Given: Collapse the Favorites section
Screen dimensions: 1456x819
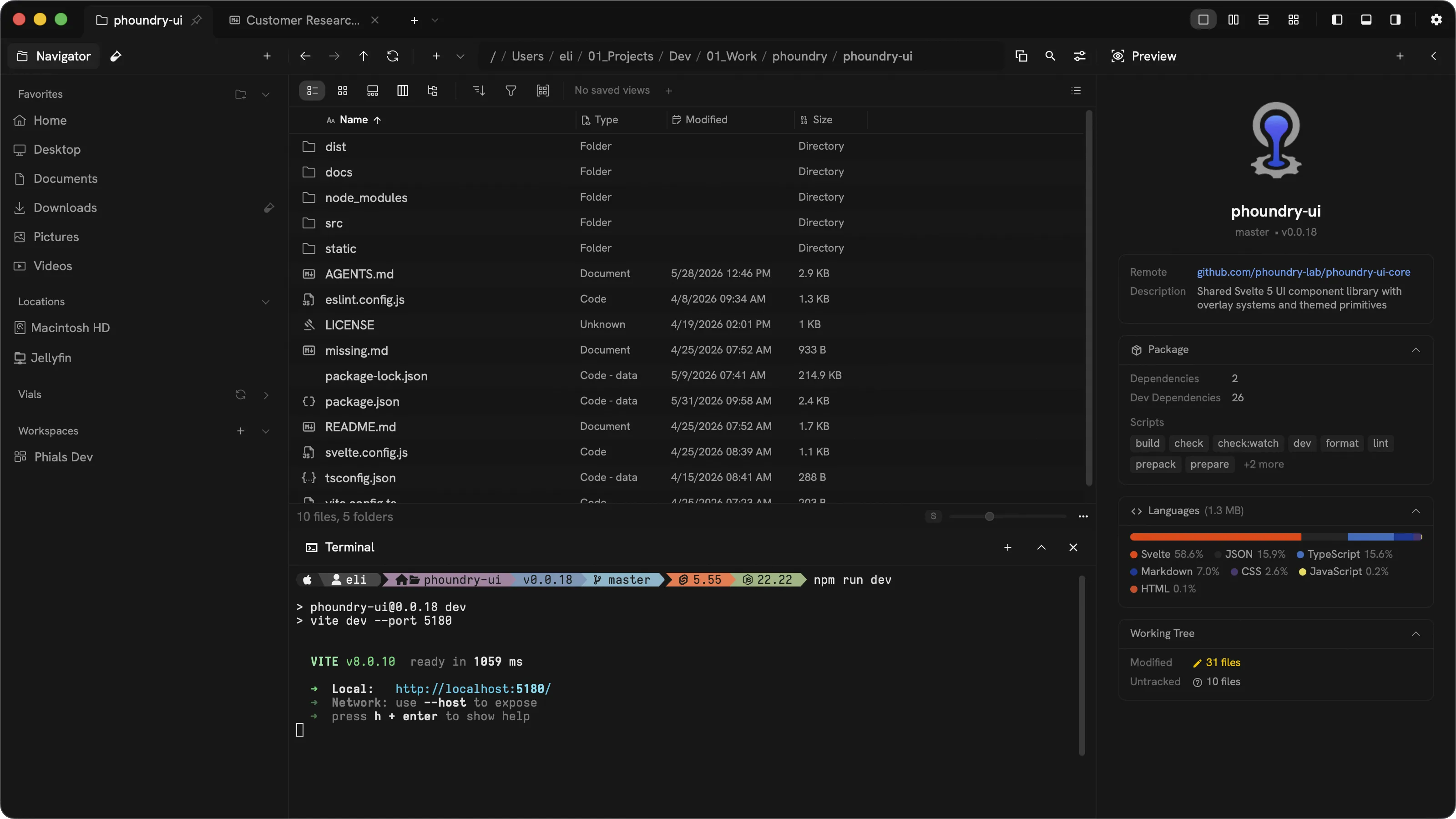Looking at the screenshot, I should [266, 94].
